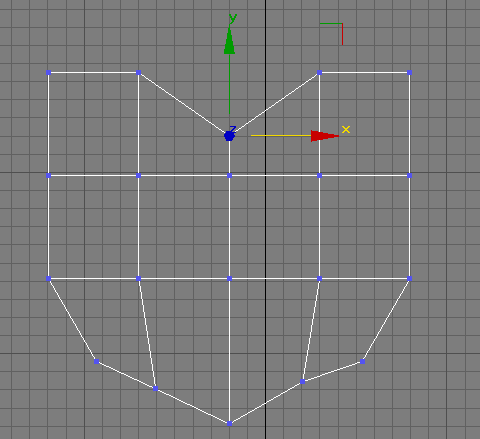
Task: Select the lowest tip vertex of the mesh
Action: (229, 424)
